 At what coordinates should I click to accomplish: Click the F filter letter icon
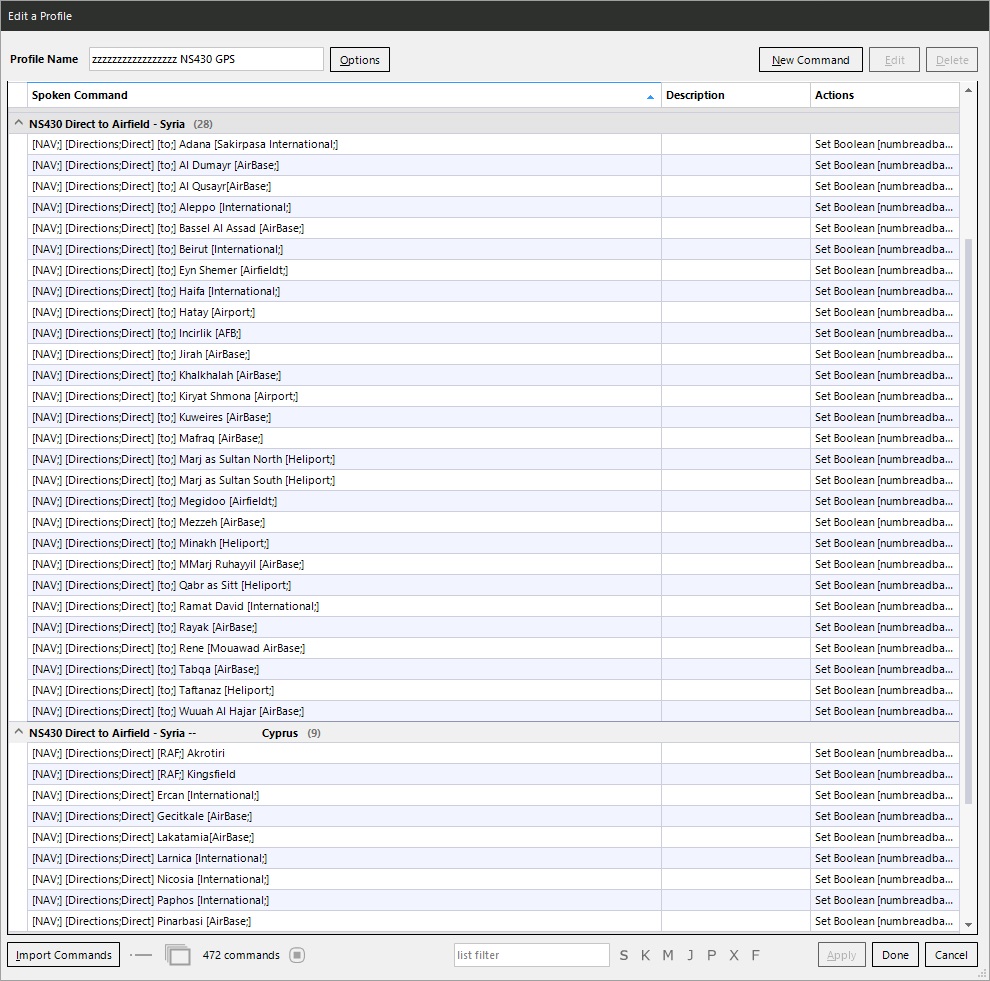click(756, 955)
